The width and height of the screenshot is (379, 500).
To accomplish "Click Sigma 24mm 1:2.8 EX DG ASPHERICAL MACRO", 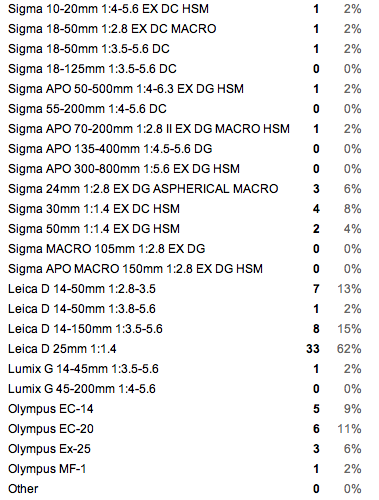I will tap(143, 189).
